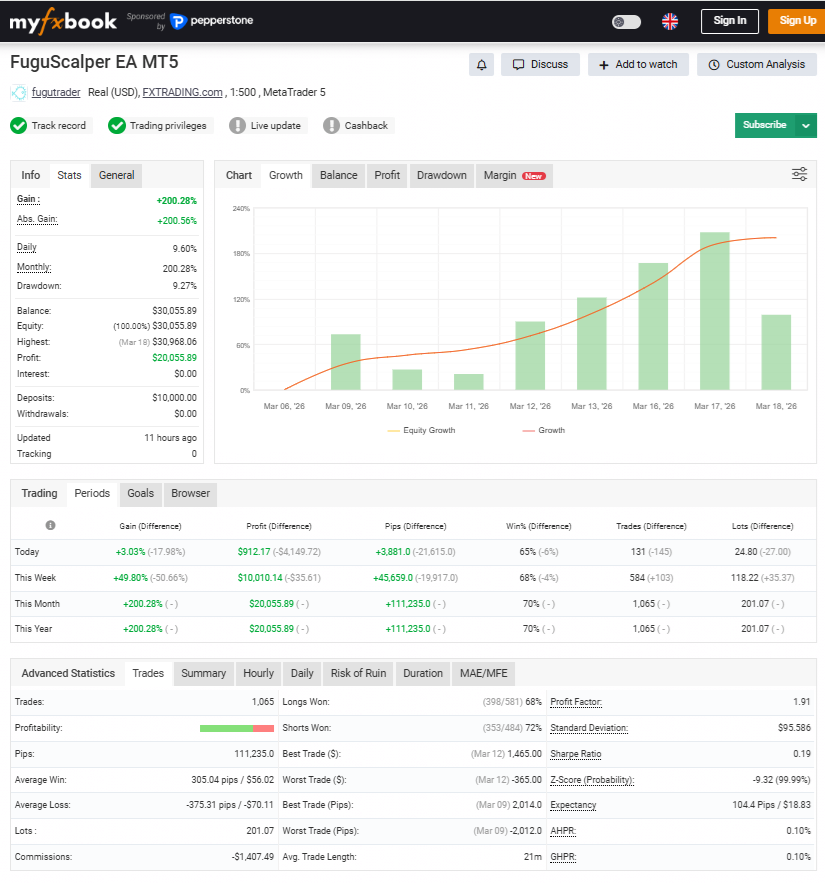Click the Expectancy label
Screen dimensions: 825x883
(573, 805)
